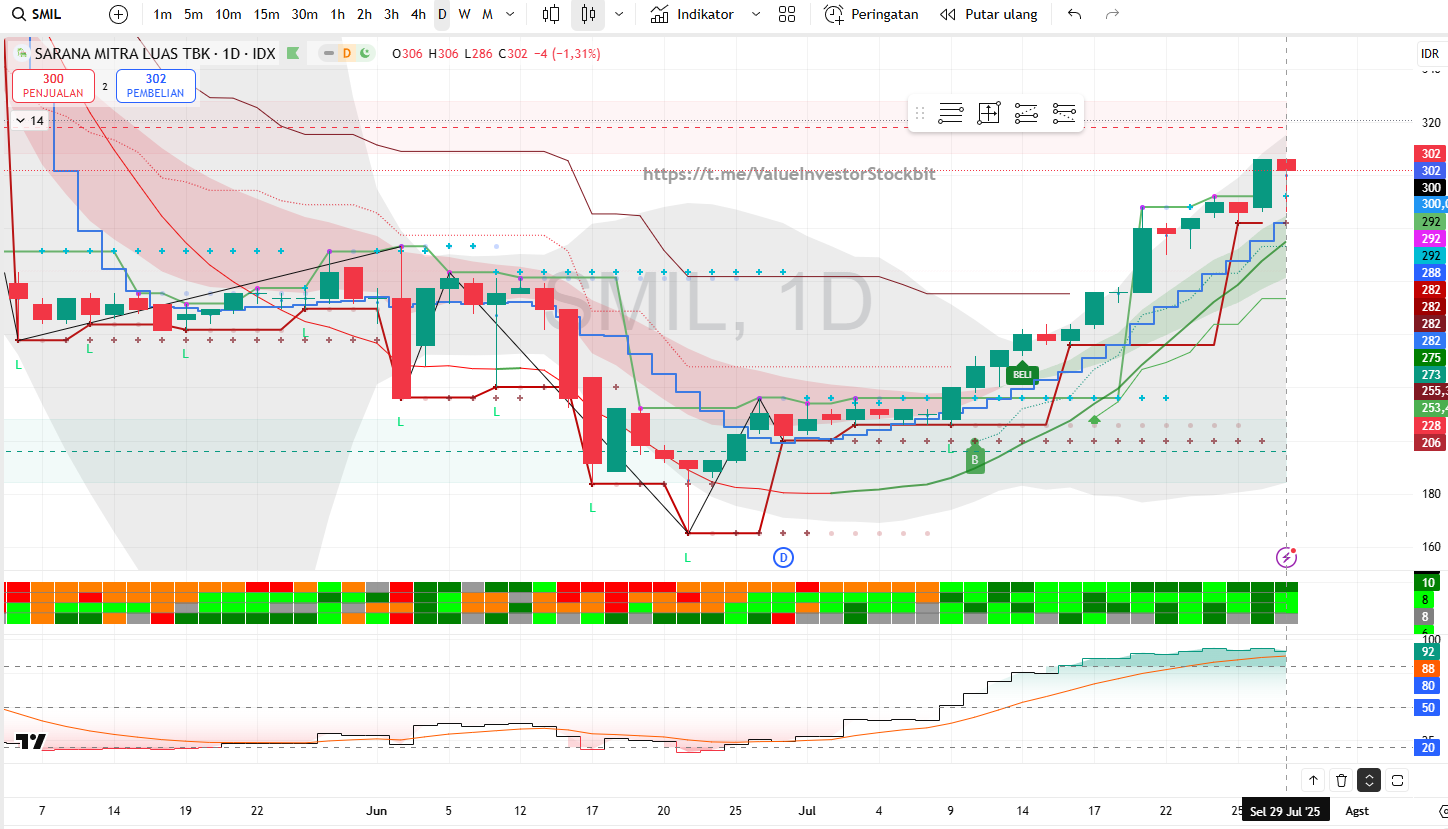Viewport: 1448px width, 829px height.
Task: Click the black 300 price label
Action: click(x=1431, y=188)
